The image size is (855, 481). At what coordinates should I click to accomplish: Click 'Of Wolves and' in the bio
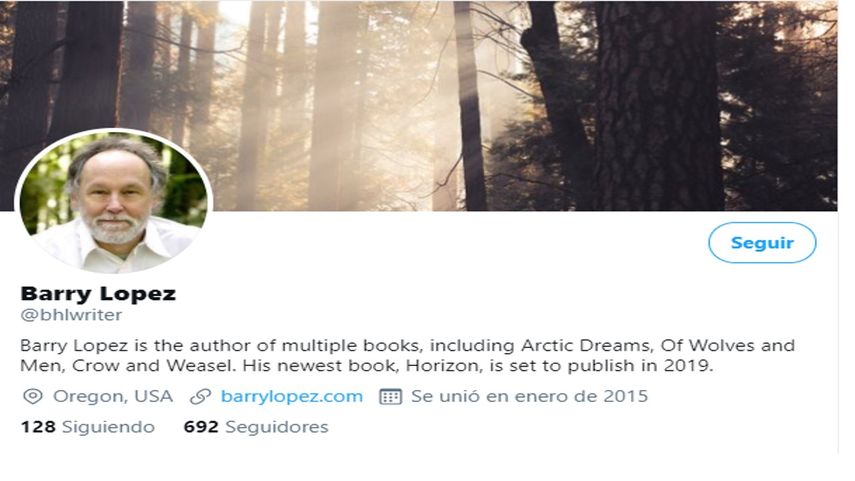[728, 346]
